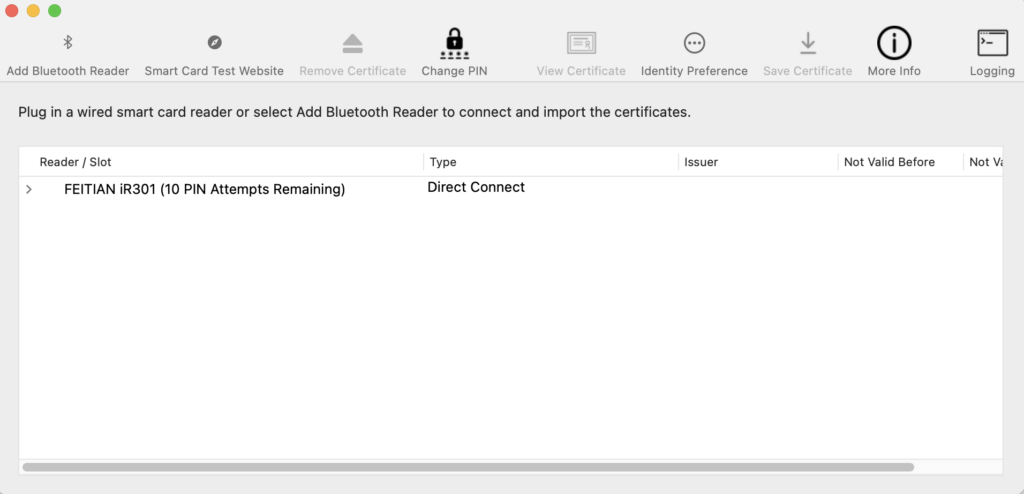Sort by Issuer column header
Image resolution: width=1024 pixels, height=494 pixels.
701,162
